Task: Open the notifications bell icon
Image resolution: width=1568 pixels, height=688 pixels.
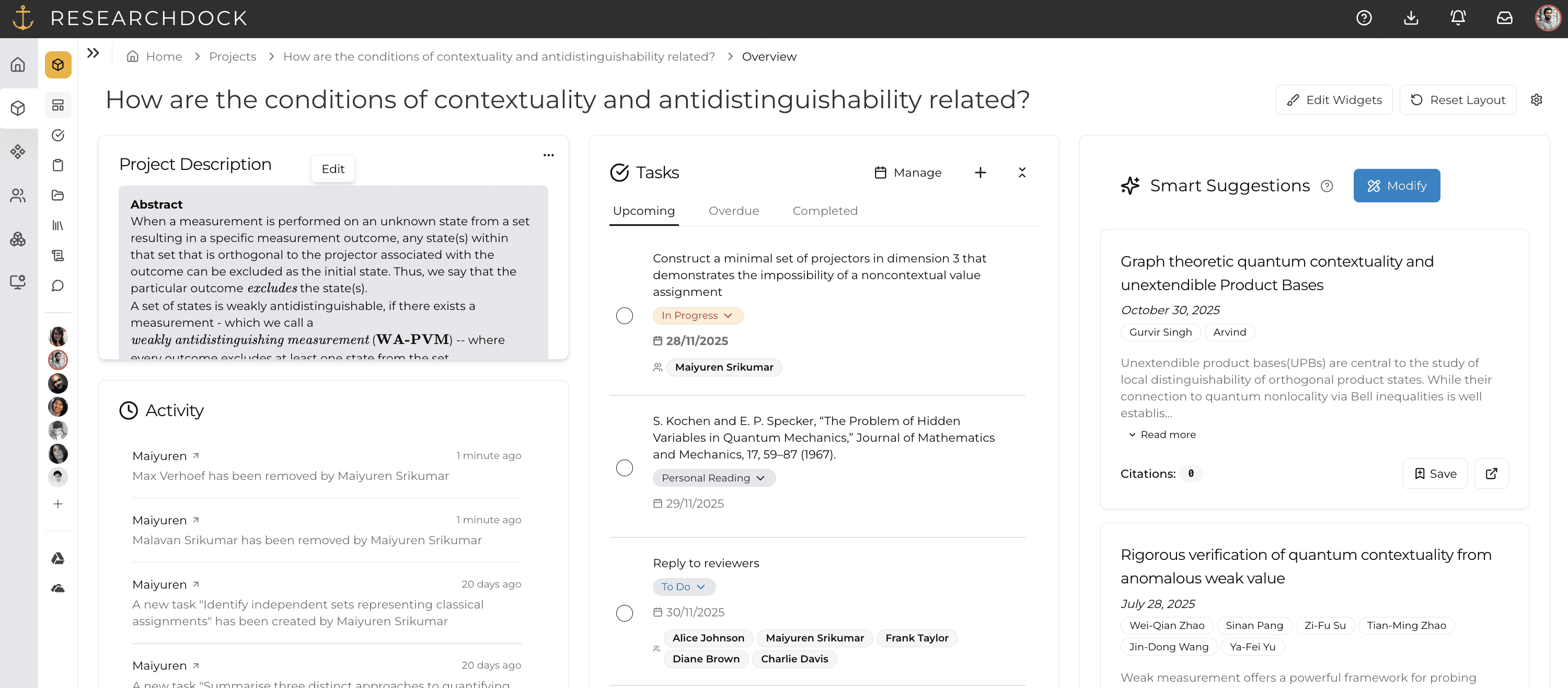Action: (1457, 18)
